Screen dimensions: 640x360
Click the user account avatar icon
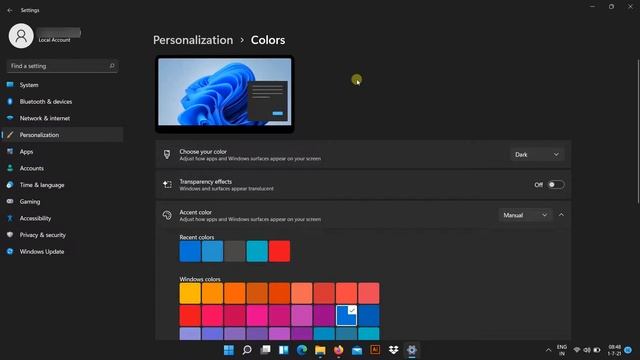pos(21,36)
